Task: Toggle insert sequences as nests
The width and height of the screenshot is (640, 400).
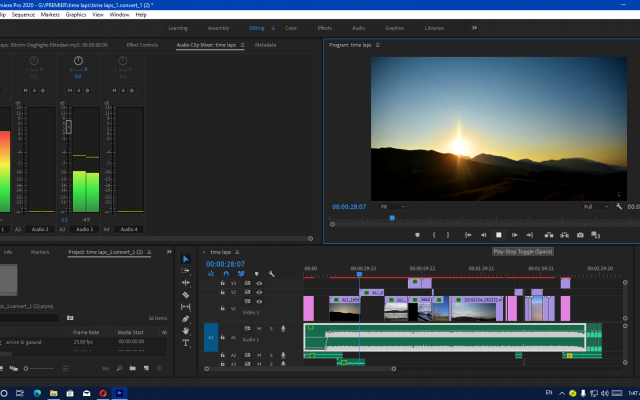Action: pos(211,274)
